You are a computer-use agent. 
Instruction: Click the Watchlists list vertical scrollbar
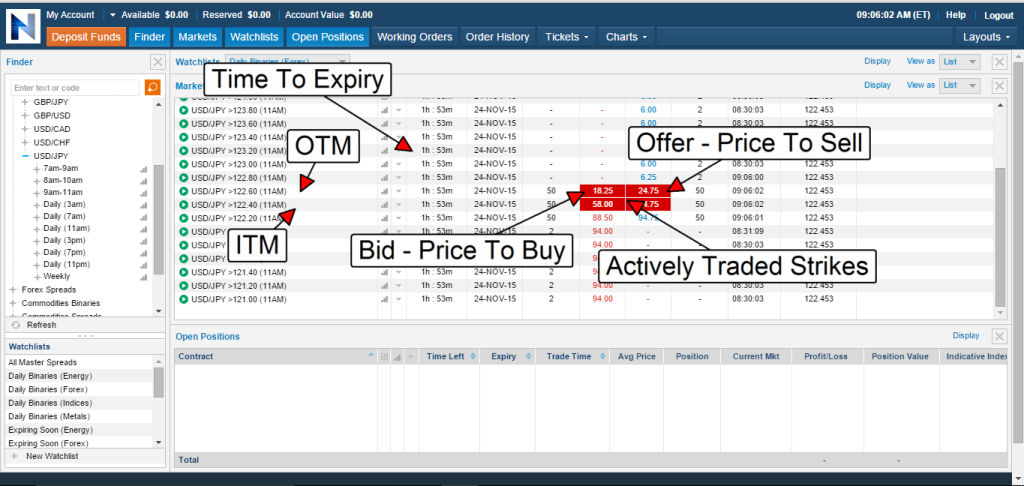click(159, 382)
